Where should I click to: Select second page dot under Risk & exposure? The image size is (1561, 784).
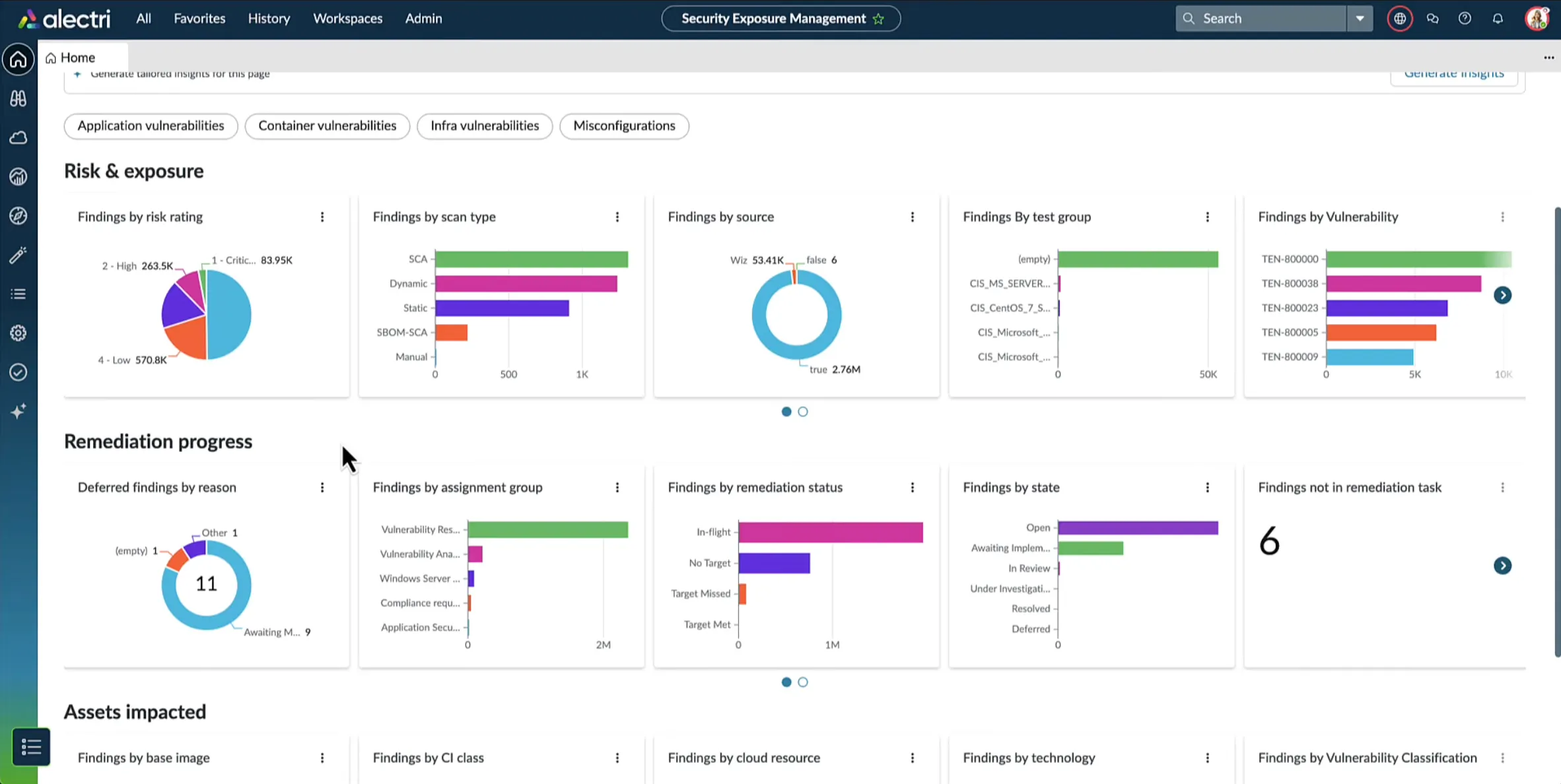pos(802,412)
